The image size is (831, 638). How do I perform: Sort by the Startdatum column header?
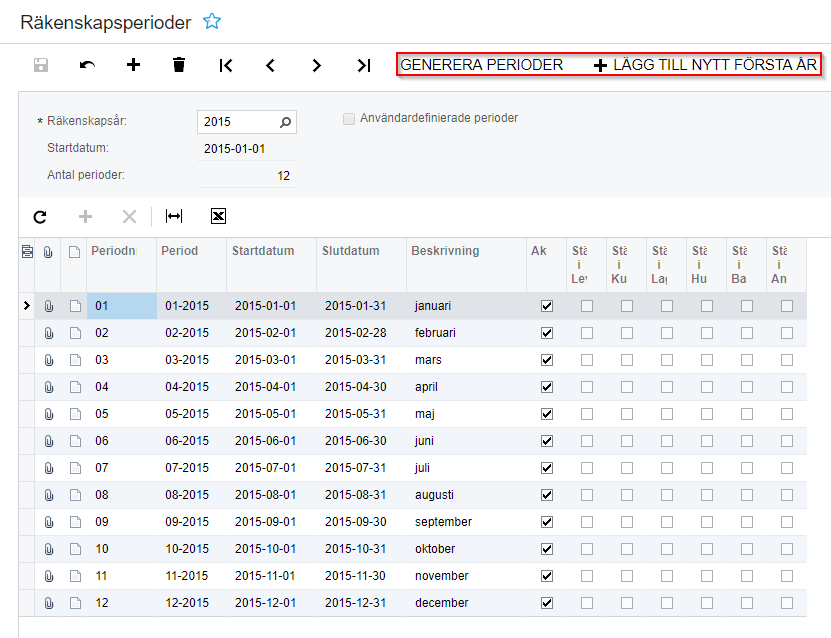click(263, 251)
